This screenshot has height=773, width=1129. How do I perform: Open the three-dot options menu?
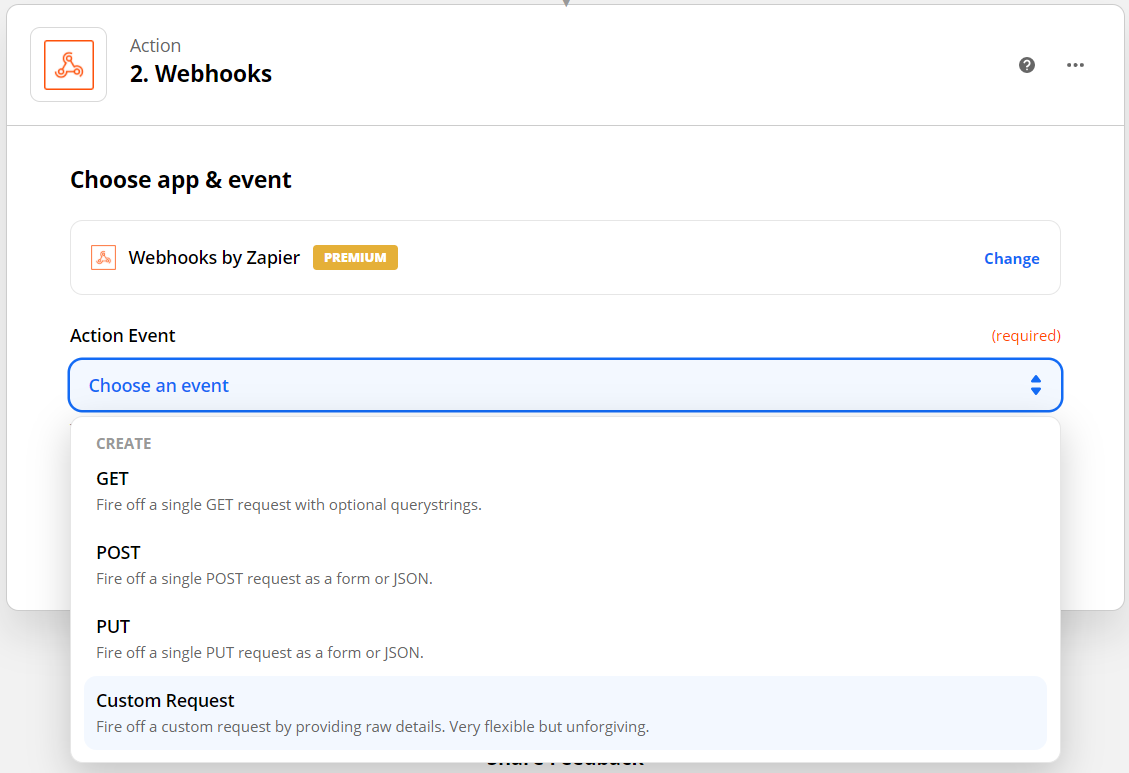pos(1075,65)
